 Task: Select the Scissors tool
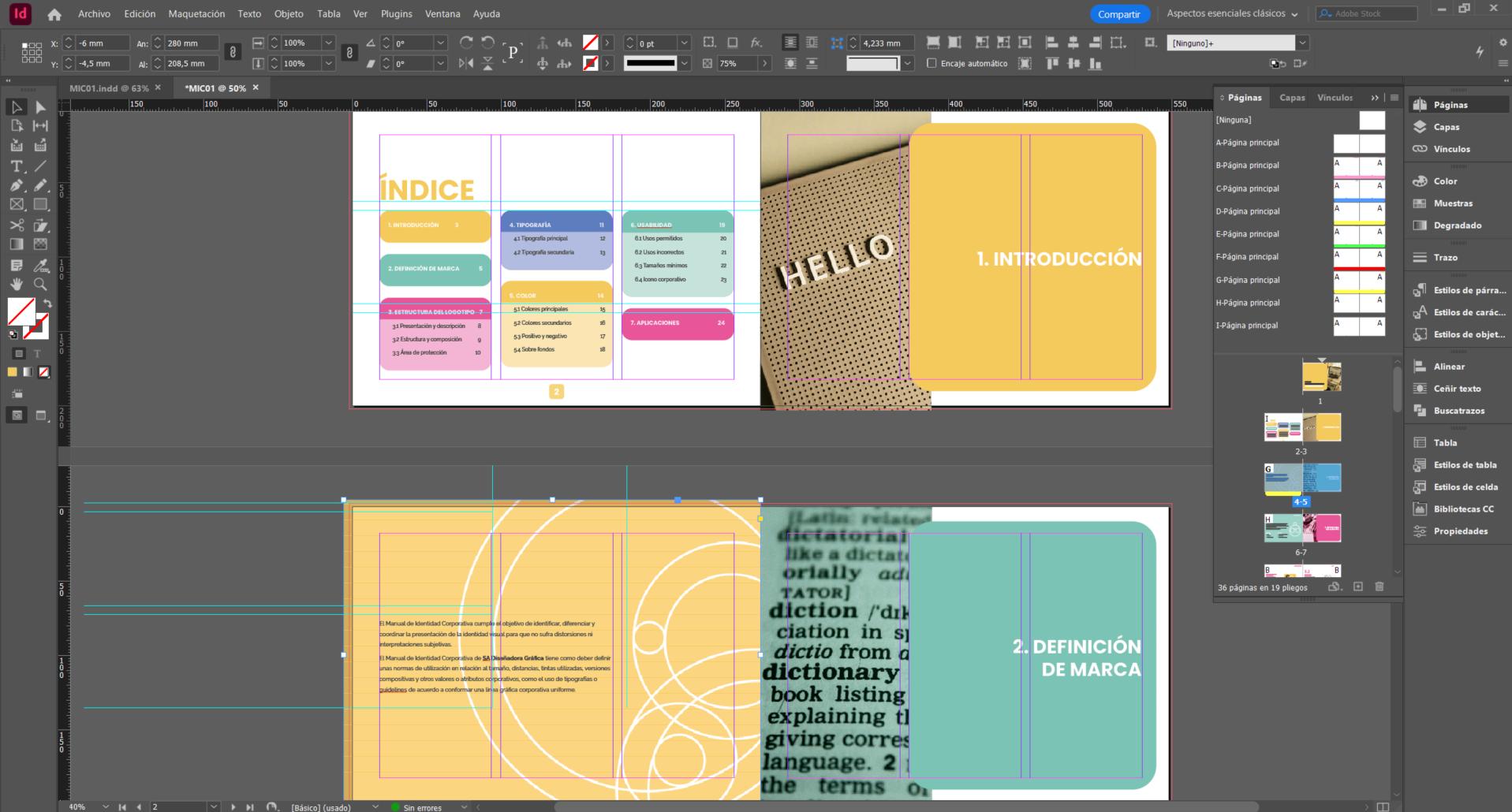(x=16, y=225)
